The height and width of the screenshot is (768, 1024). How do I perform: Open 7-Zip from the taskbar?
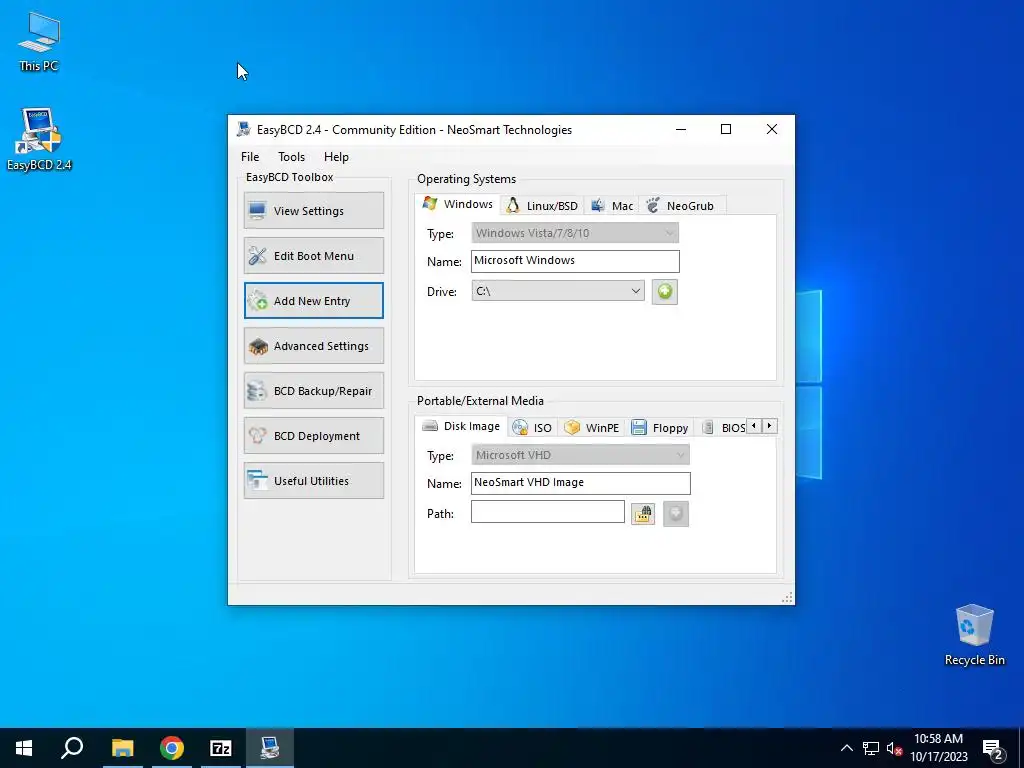[x=221, y=748]
